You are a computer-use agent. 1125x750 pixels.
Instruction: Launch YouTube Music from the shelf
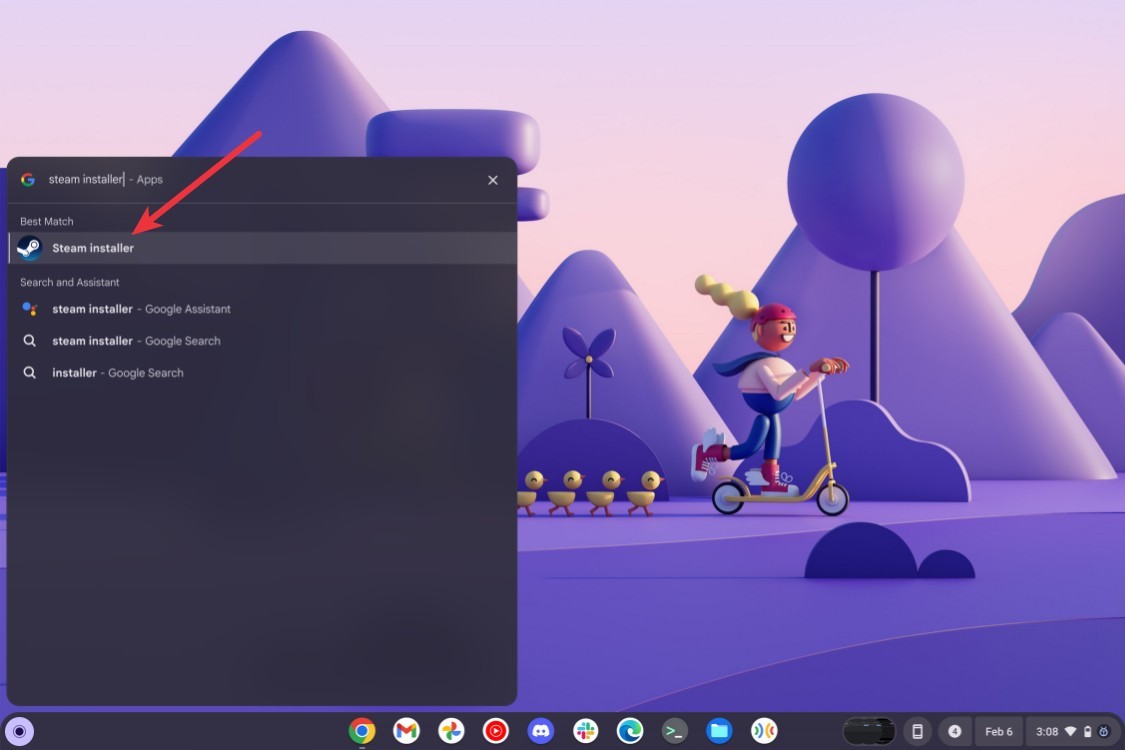[496, 731]
